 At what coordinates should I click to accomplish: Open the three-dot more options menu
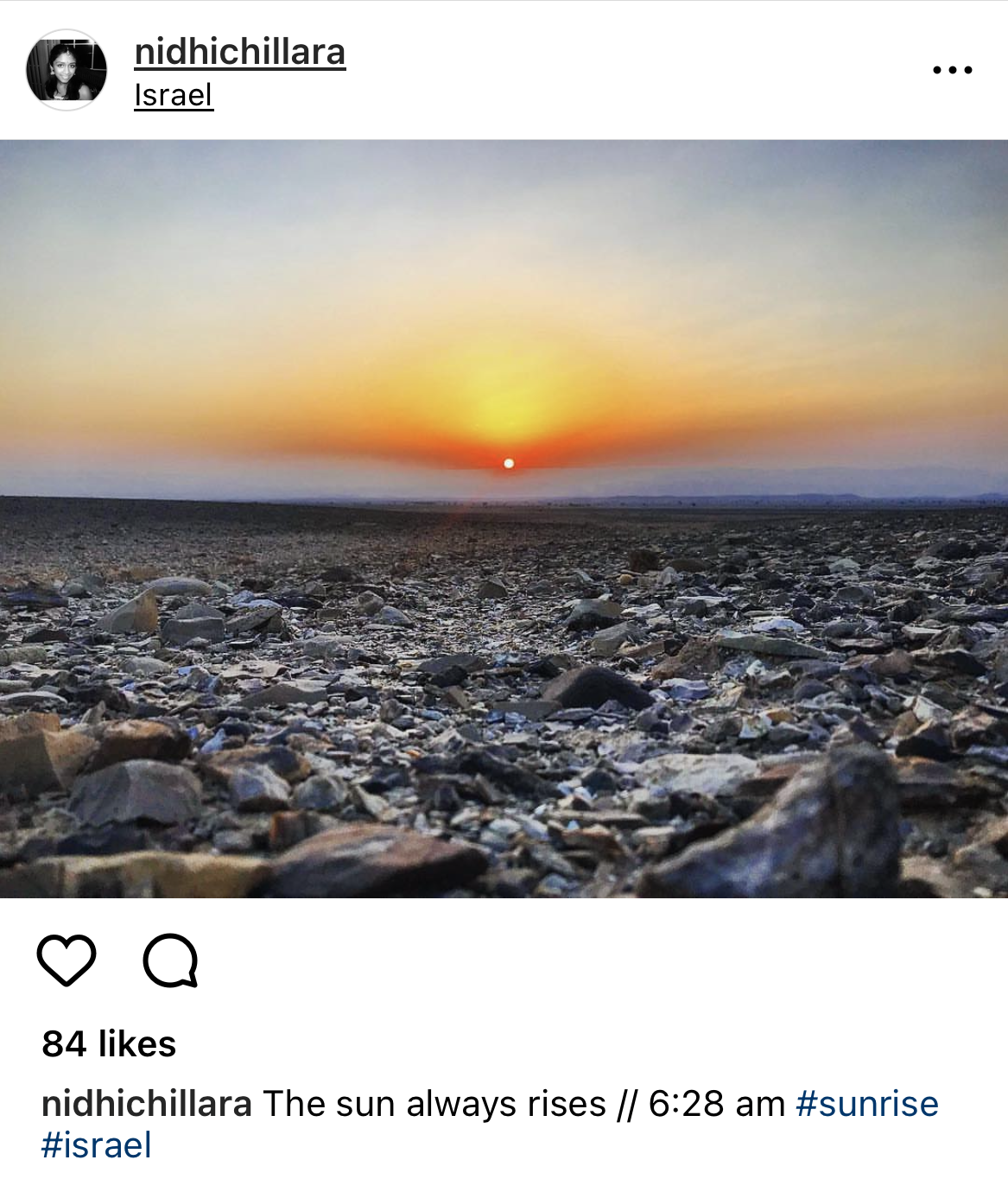(x=953, y=70)
